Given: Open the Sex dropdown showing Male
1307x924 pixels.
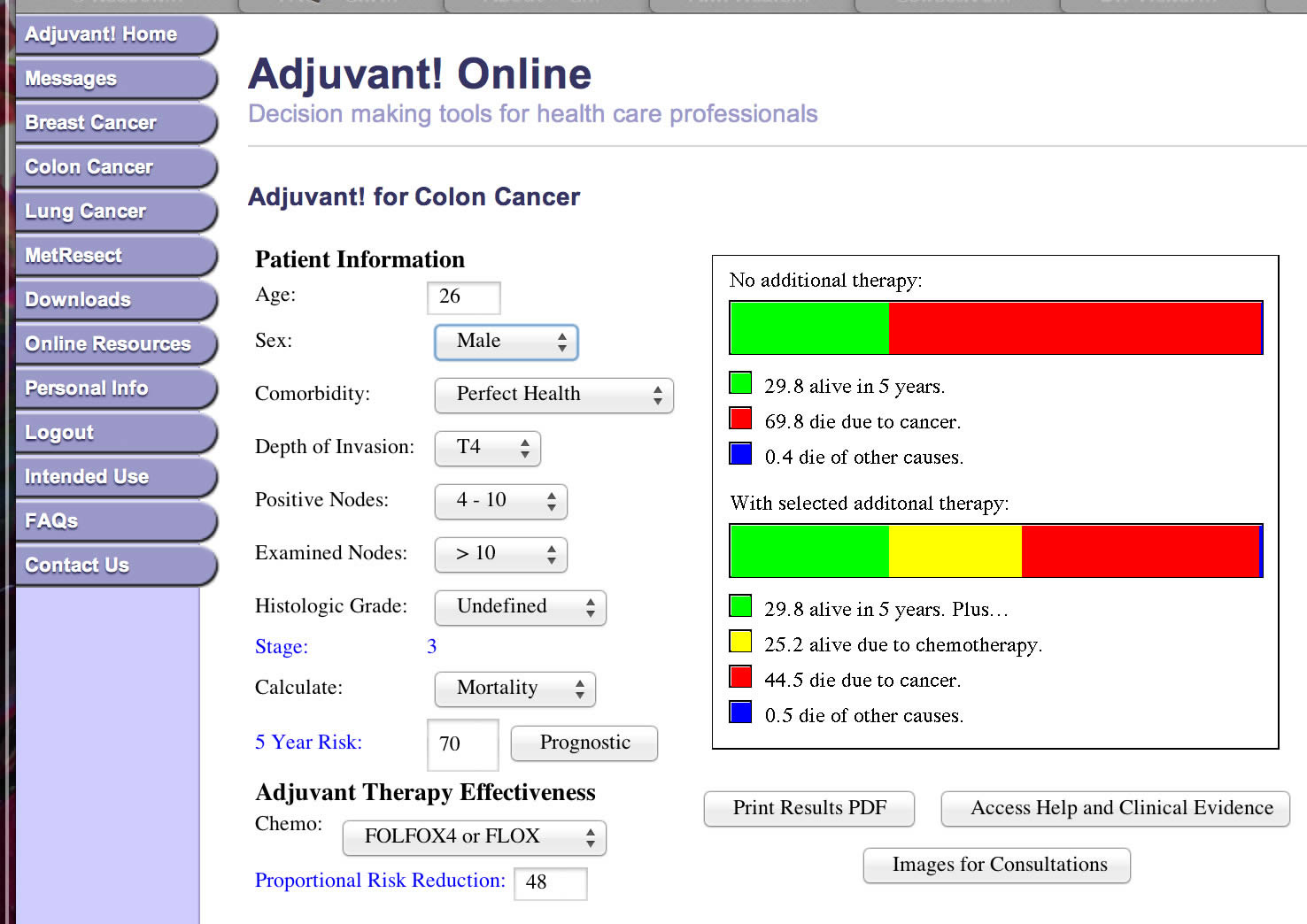Looking at the screenshot, I should coord(506,342).
